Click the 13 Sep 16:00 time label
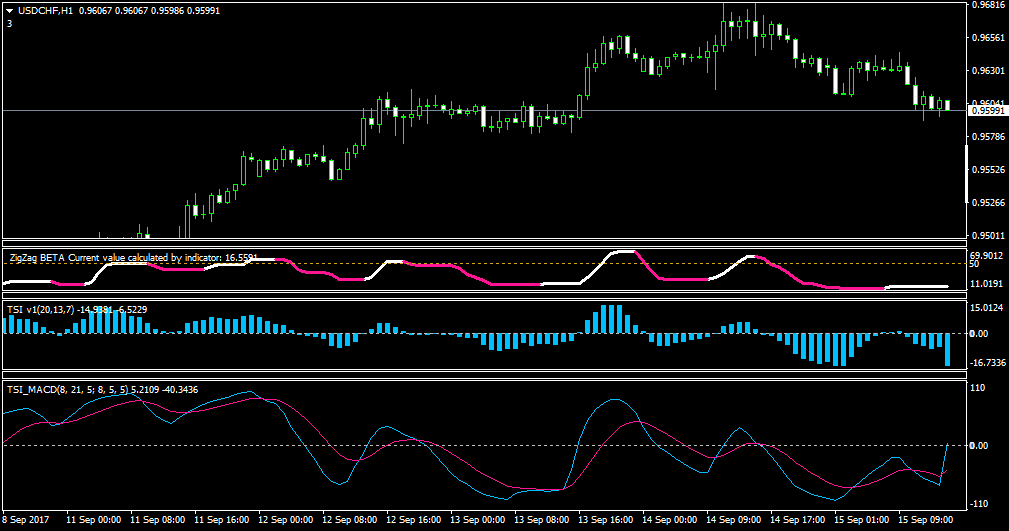This screenshot has height=531, width=1009. pyautogui.click(x=606, y=519)
